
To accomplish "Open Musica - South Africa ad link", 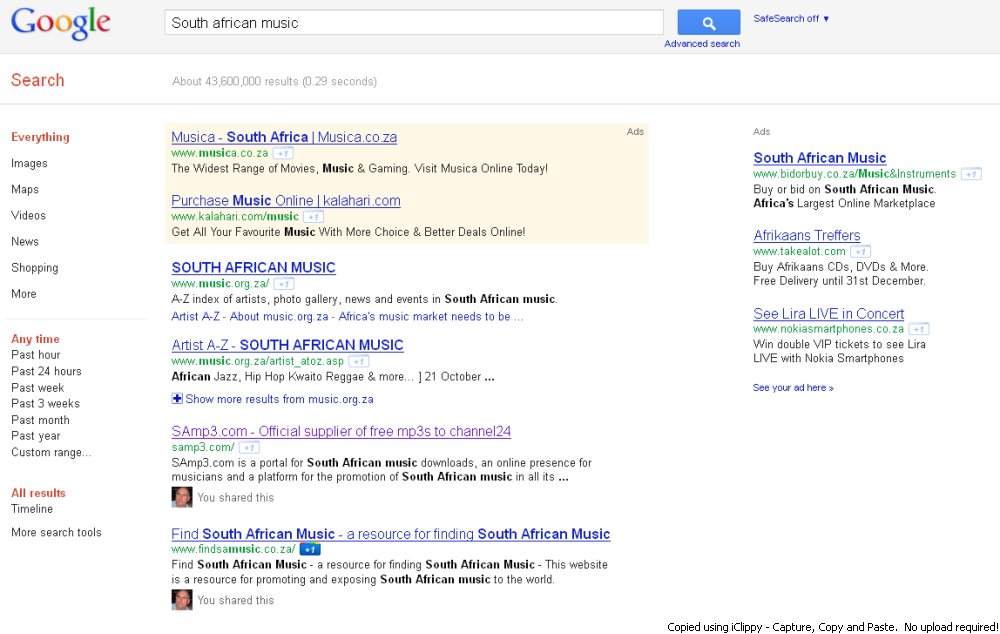I will pyautogui.click(x=284, y=137).
